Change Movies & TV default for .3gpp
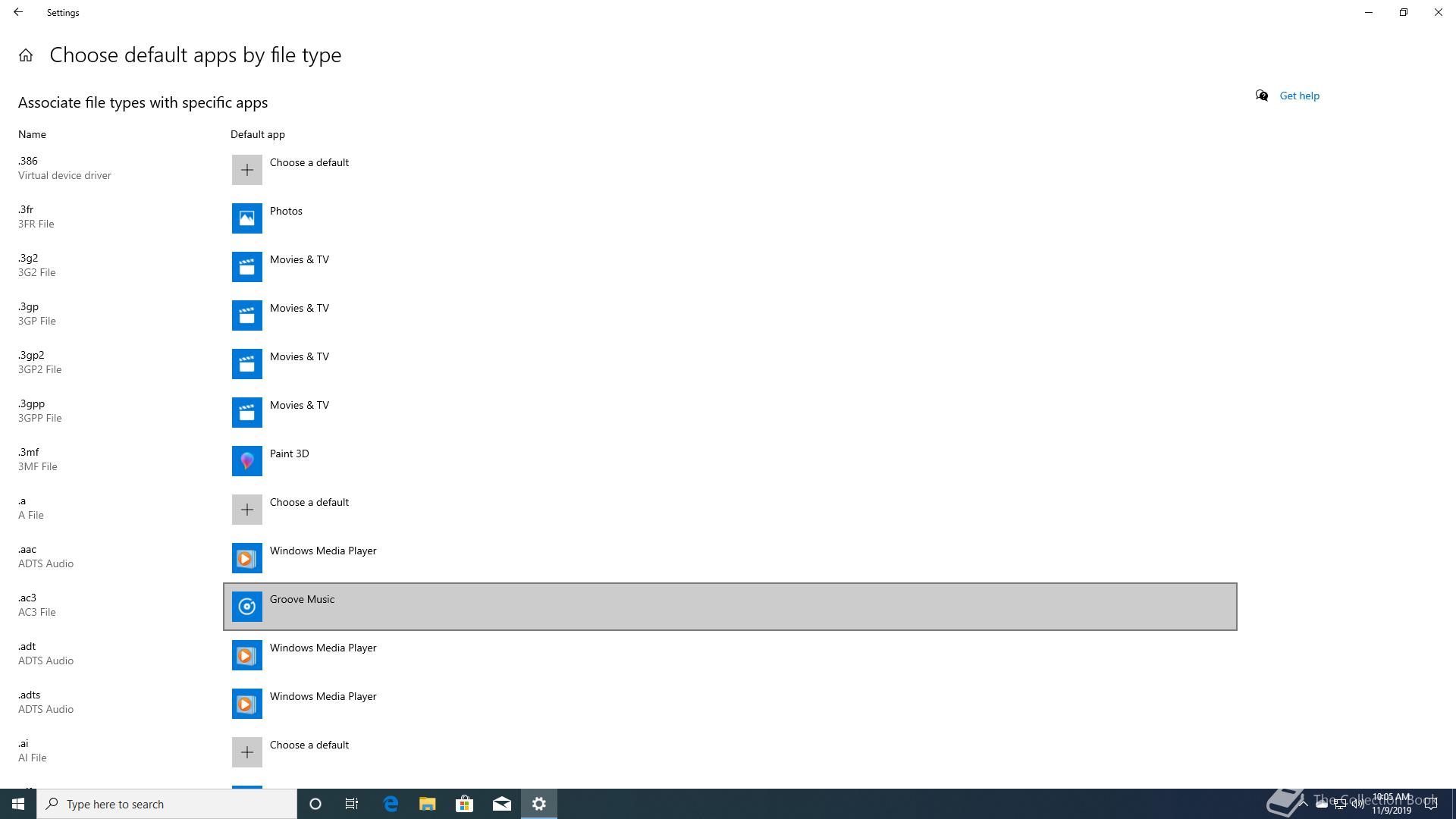 point(730,413)
